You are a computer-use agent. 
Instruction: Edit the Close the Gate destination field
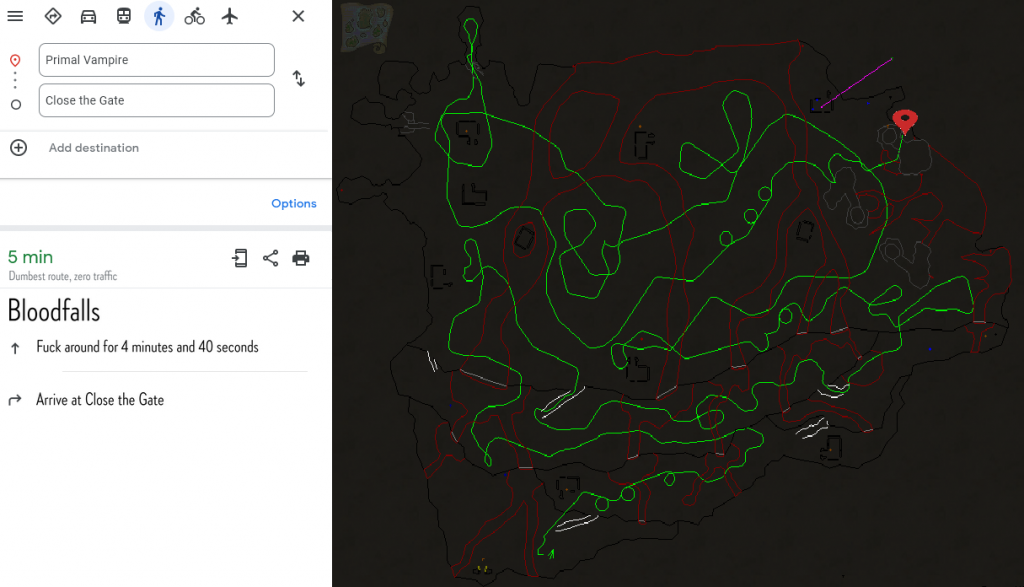156,100
